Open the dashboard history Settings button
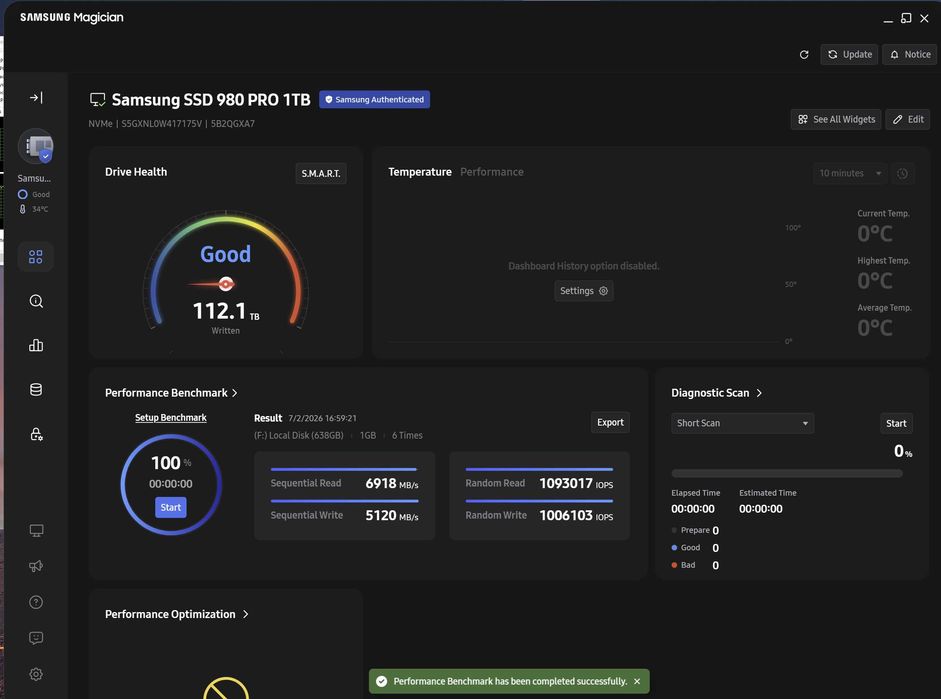The image size is (941, 699). (x=583, y=291)
